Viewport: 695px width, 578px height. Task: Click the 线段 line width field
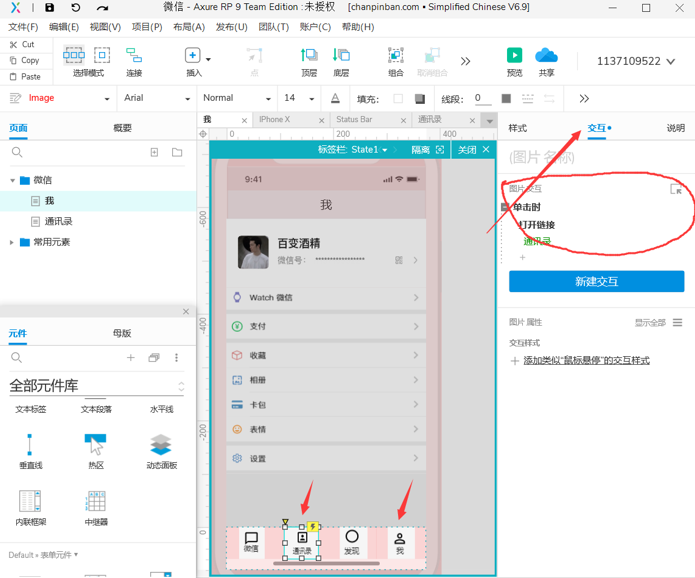[483, 98]
